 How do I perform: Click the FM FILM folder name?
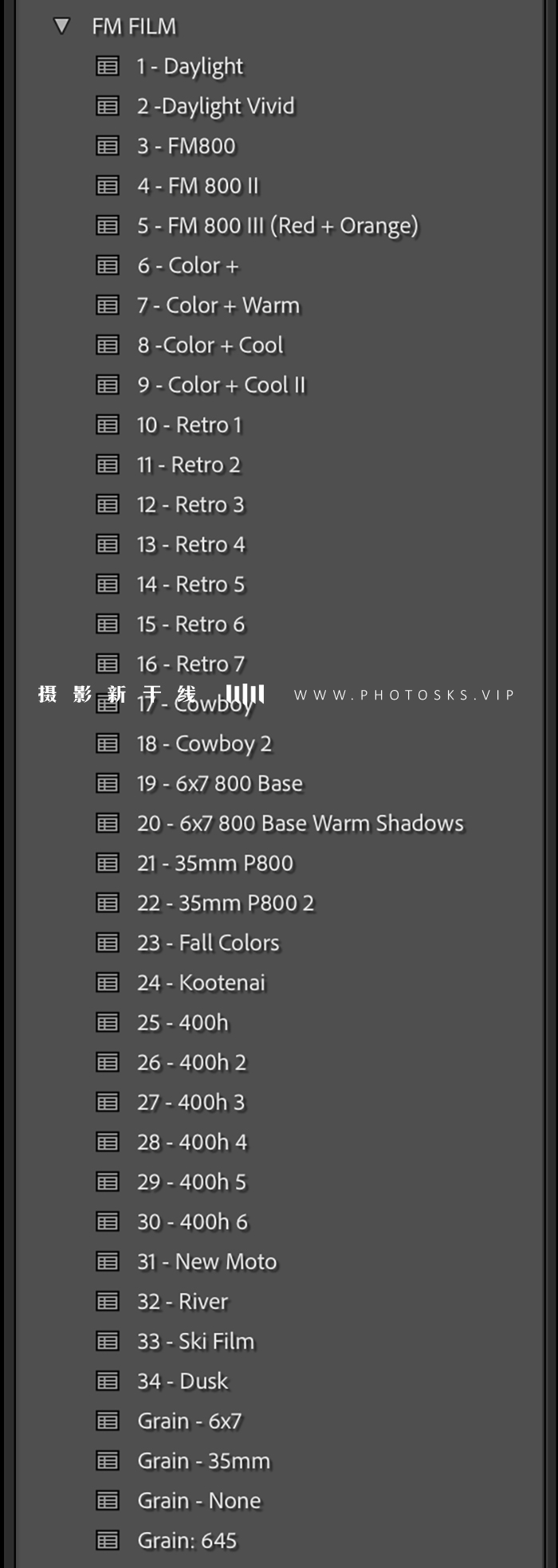(x=134, y=26)
